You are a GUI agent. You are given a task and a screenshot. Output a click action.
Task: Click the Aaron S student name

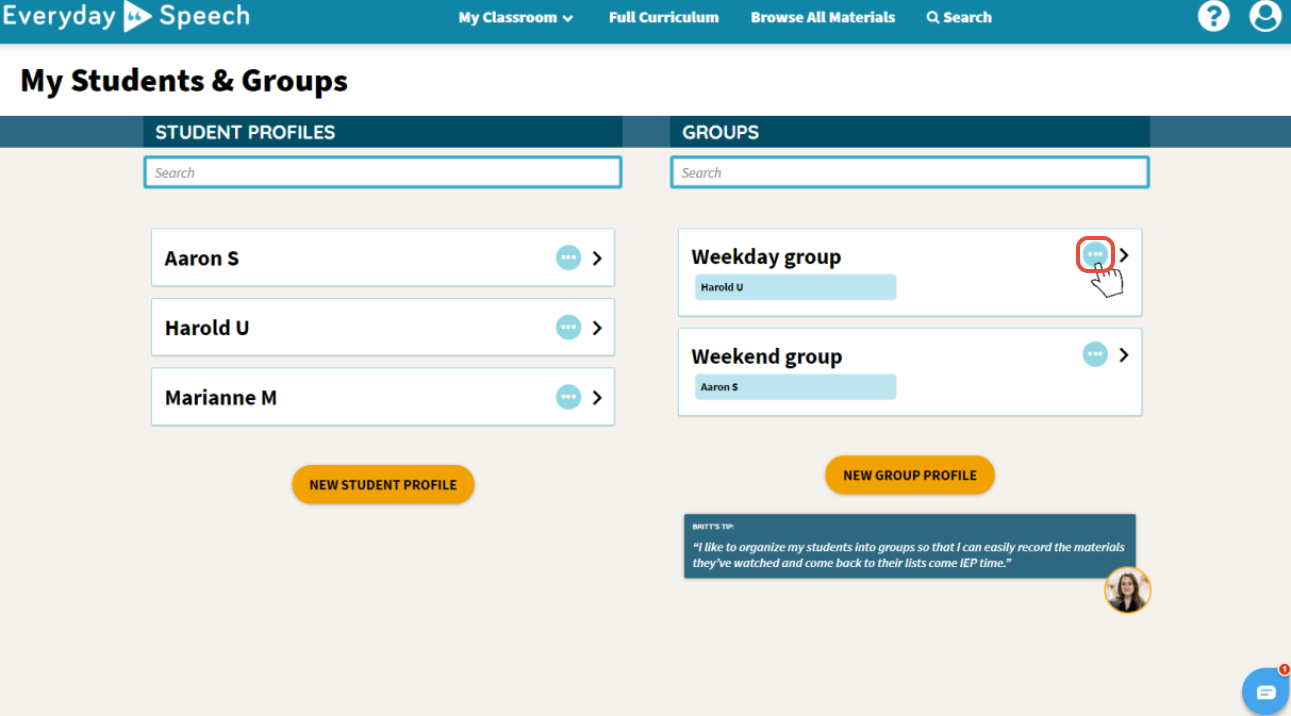click(x=202, y=258)
